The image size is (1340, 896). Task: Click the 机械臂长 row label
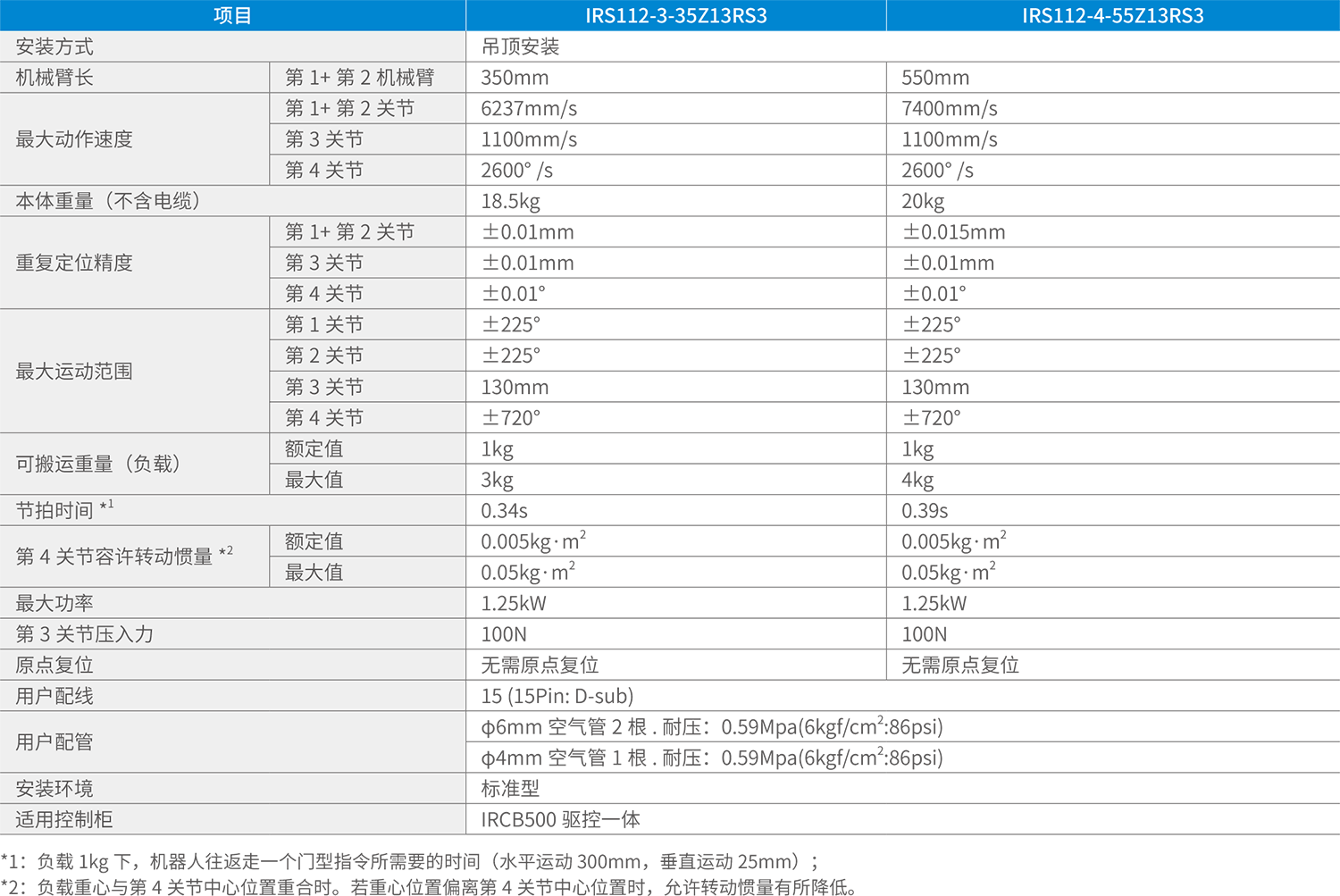(54, 78)
